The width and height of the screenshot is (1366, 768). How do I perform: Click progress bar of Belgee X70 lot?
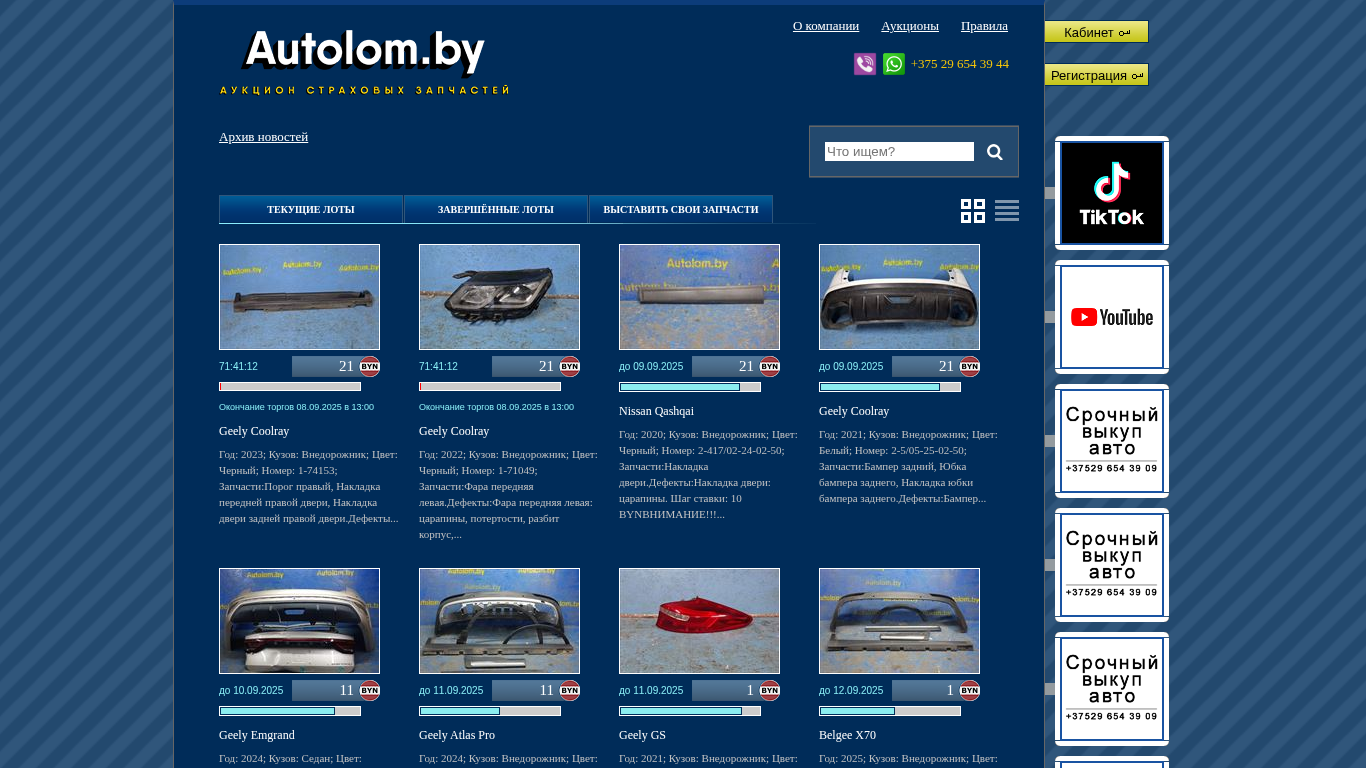890,711
